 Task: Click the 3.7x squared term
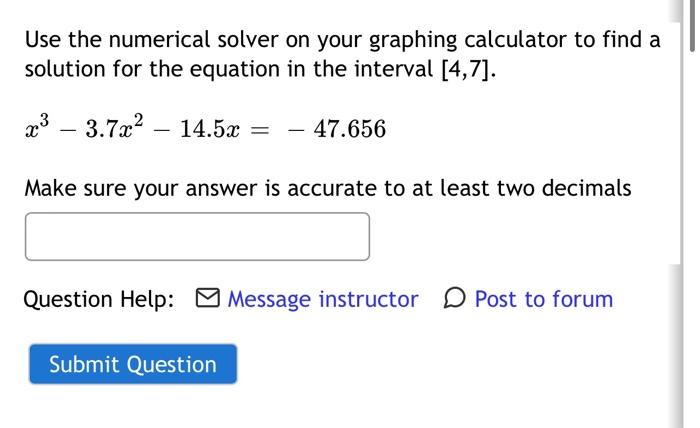coord(114,128)
